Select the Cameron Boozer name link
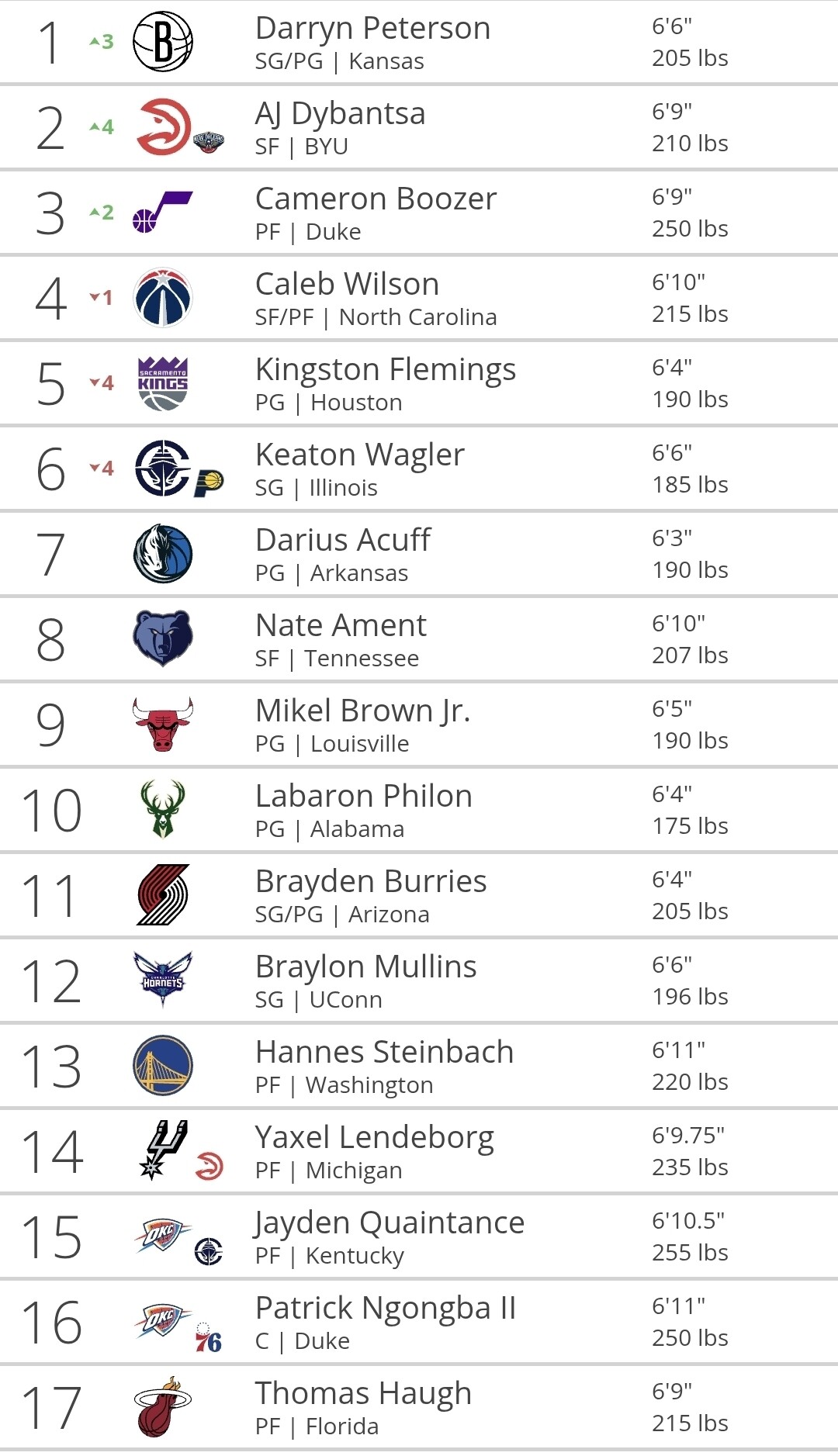The image size is (838, 1456). [x=376, y=199]
